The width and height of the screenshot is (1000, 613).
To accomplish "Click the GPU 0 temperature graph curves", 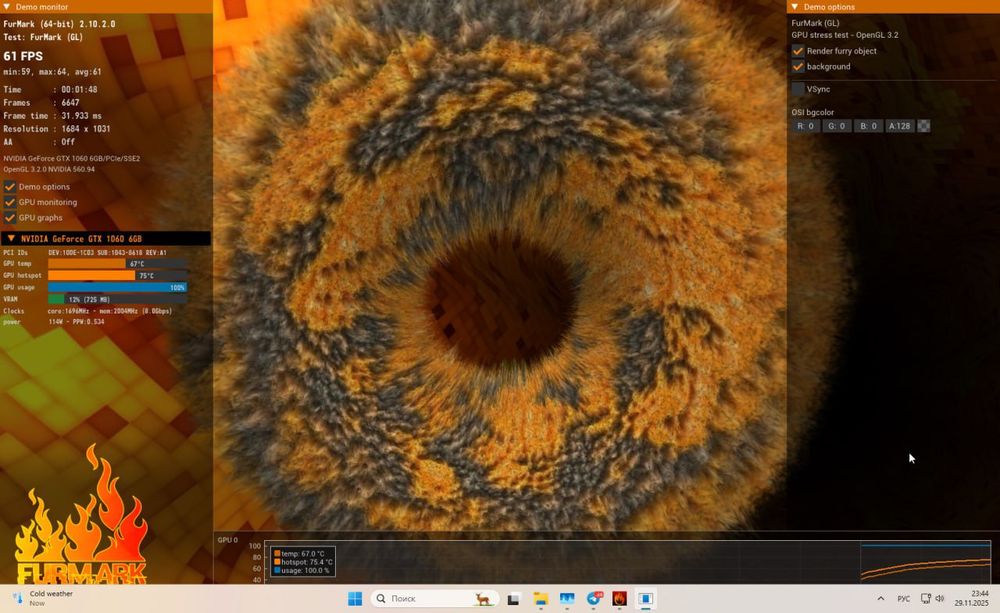I will coord(925,567).
